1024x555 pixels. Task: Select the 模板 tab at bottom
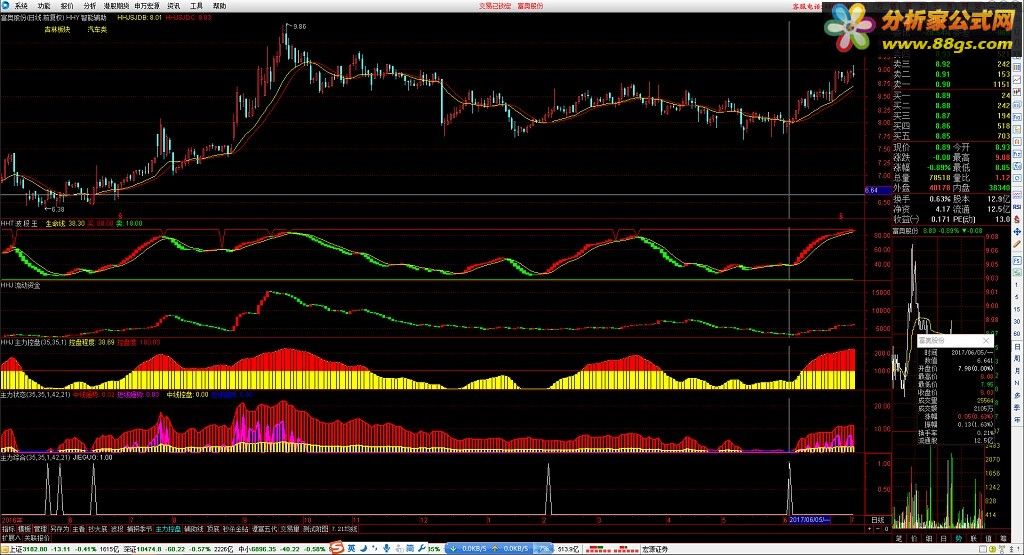click(x=24, y=529)
